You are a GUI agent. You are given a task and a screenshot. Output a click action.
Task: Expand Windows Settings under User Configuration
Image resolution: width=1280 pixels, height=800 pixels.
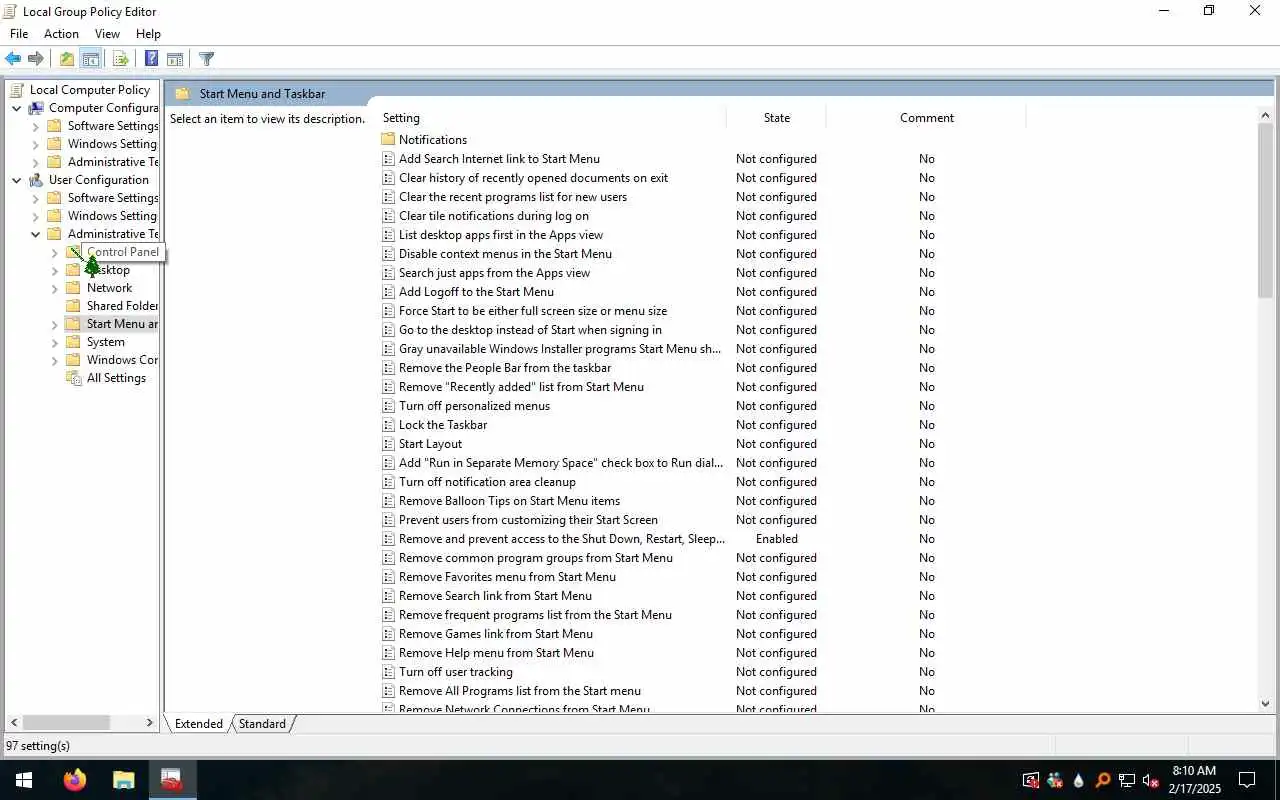(36, 216)
